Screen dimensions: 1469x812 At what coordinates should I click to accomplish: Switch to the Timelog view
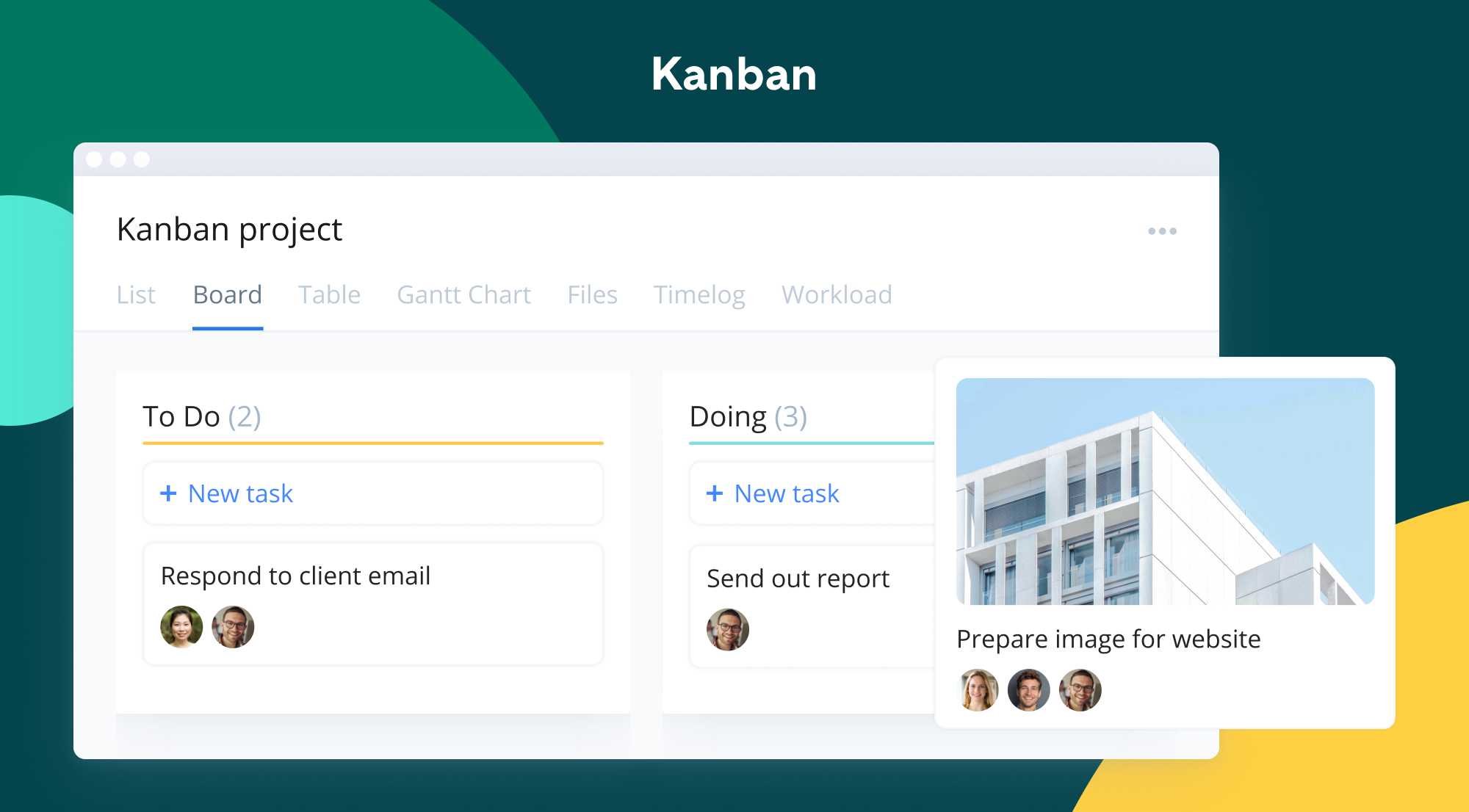699,295
